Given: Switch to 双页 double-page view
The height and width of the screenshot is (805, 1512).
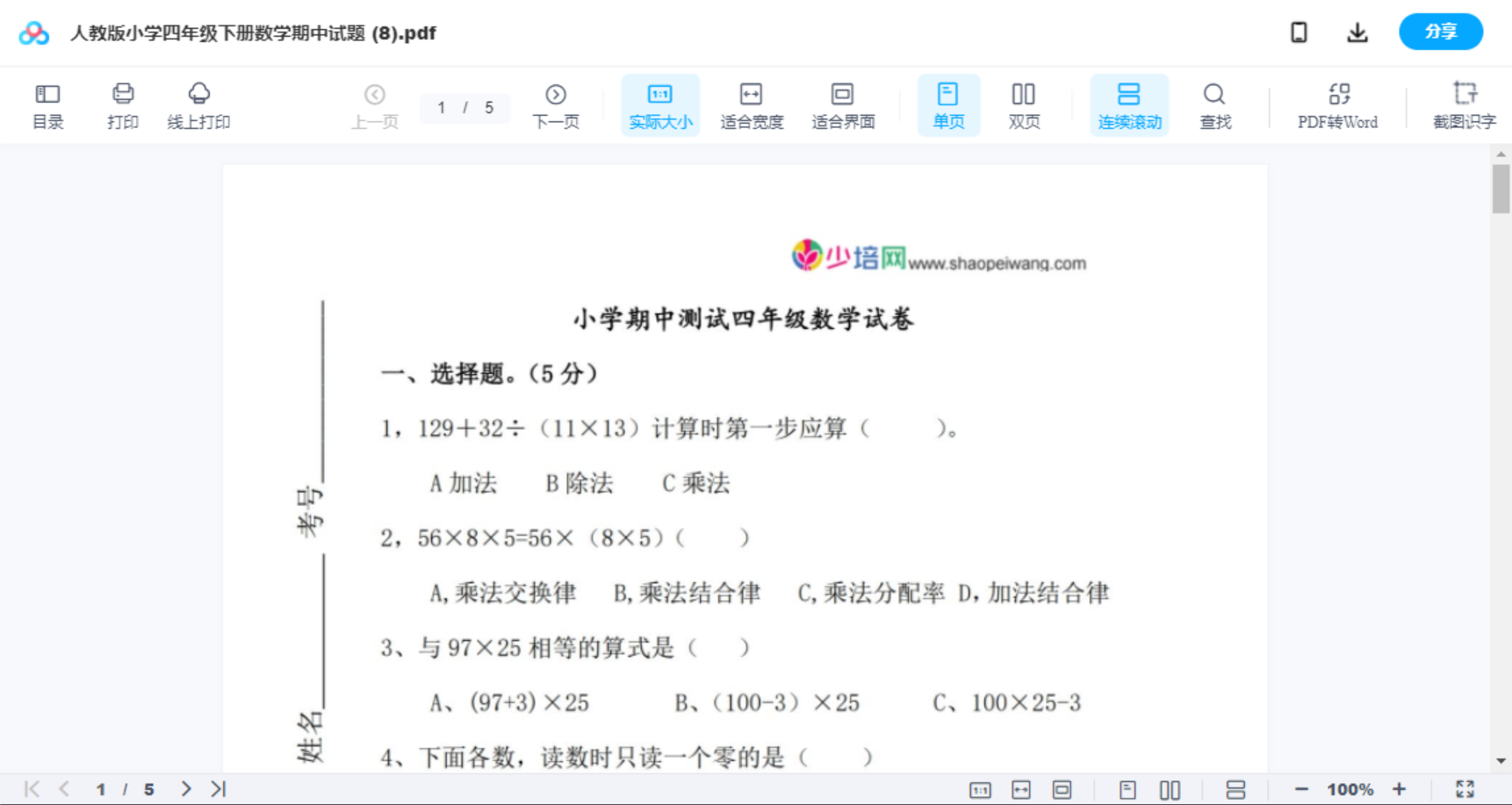Looking at the screenshot, I should click(1024, 104).
